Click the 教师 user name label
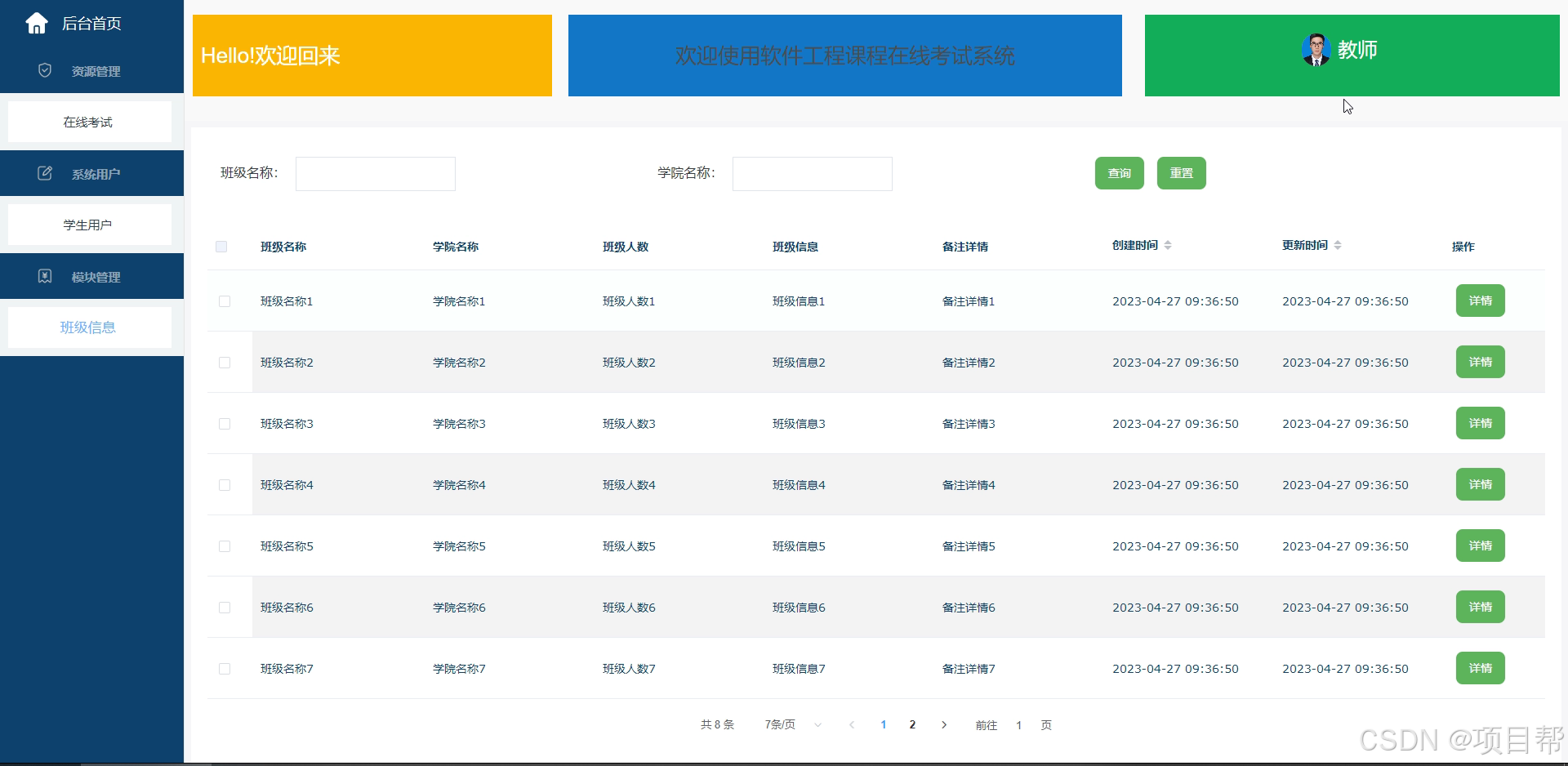Image resolution: width=1568 pixels, height=766 pixels. (1357, 50)
